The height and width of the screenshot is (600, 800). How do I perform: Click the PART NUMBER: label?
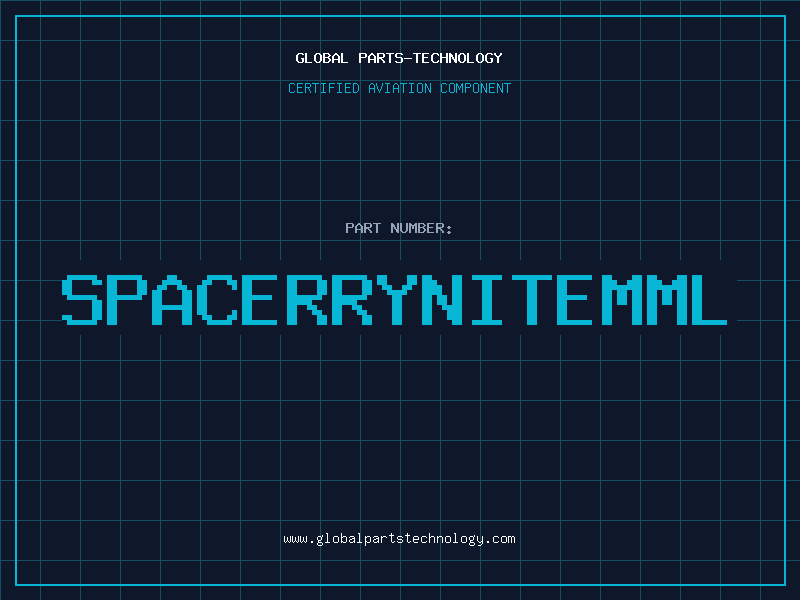399,228
